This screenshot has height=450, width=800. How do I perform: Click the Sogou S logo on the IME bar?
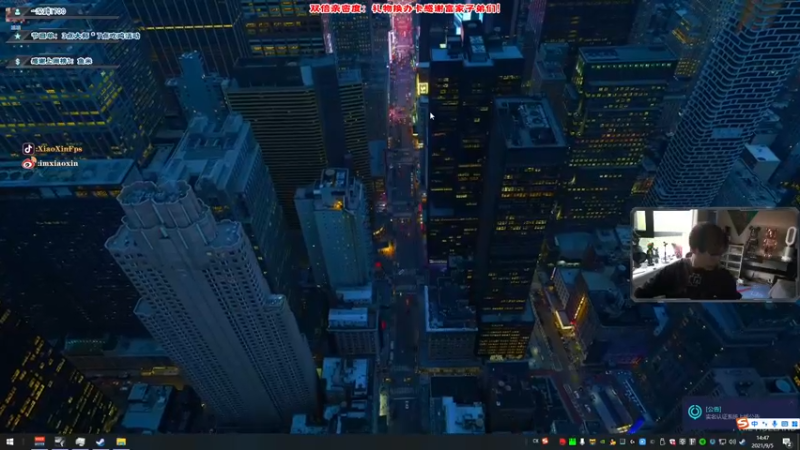click(742, 423)
